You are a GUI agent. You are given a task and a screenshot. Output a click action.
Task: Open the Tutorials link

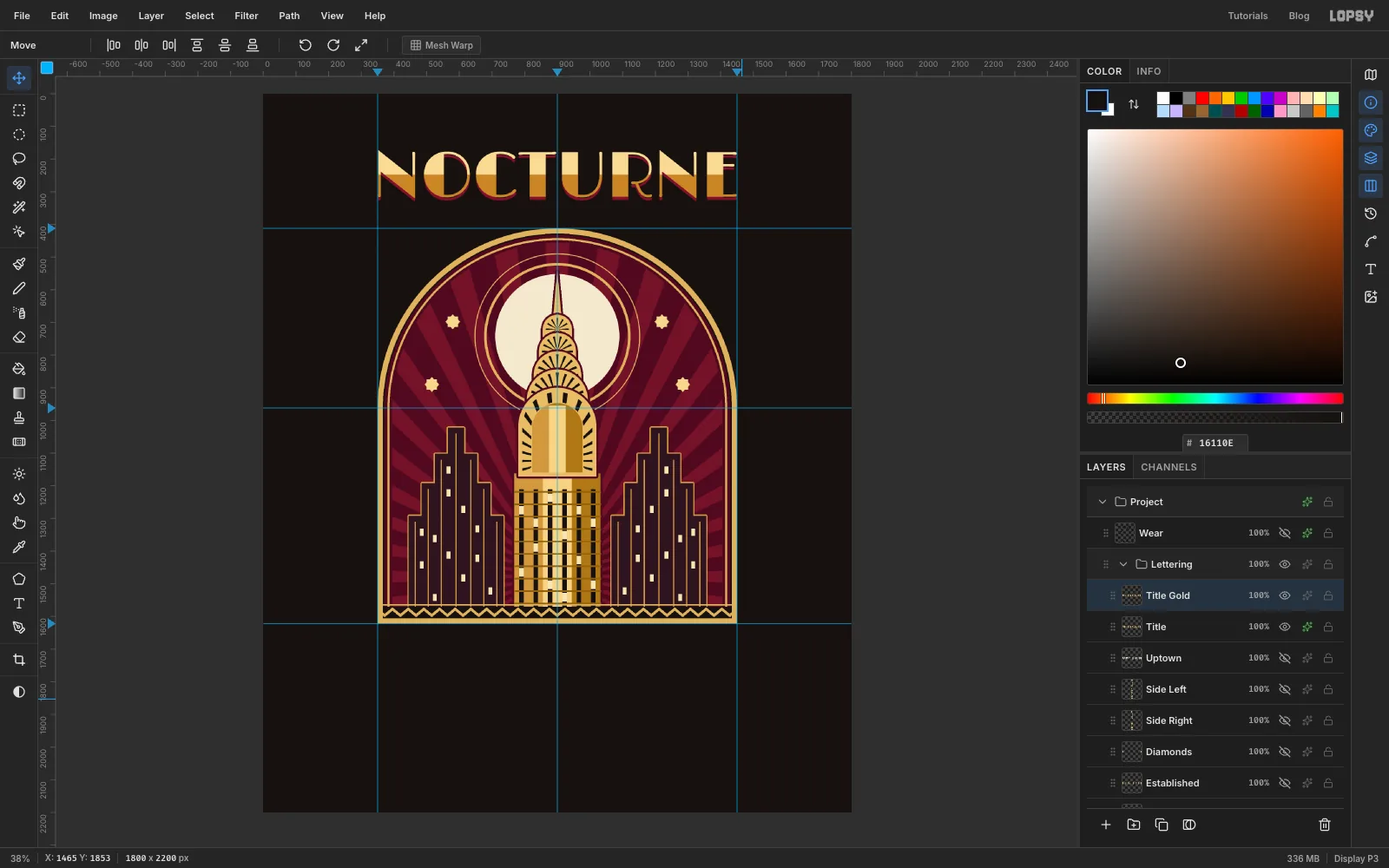(1247, 16)
